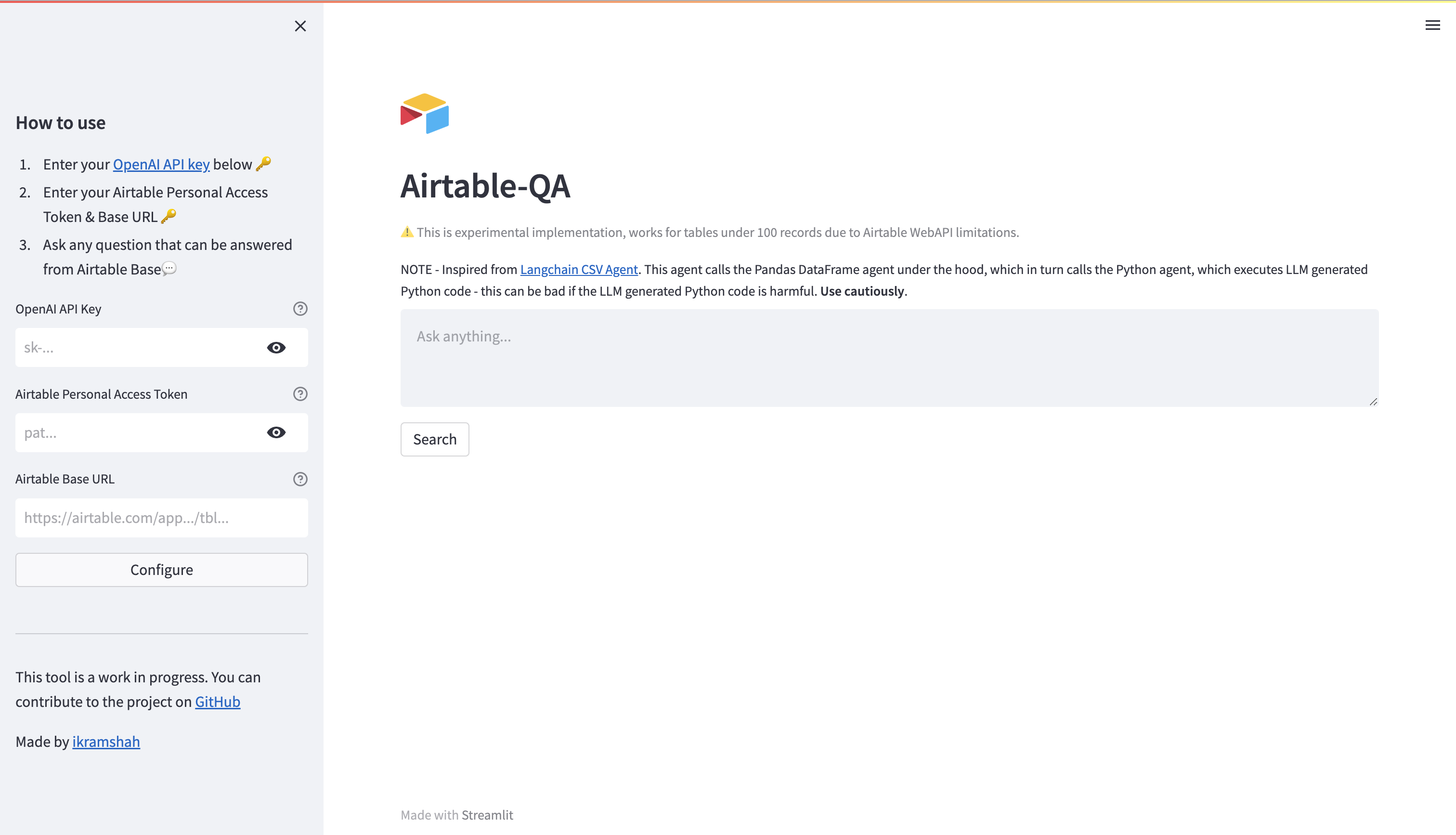Image resolution: width=1456 pixels, height=835 pixels.
Task: Toggle visibility of Airtable Personal Access Token
Action: (x=276, y=432)
